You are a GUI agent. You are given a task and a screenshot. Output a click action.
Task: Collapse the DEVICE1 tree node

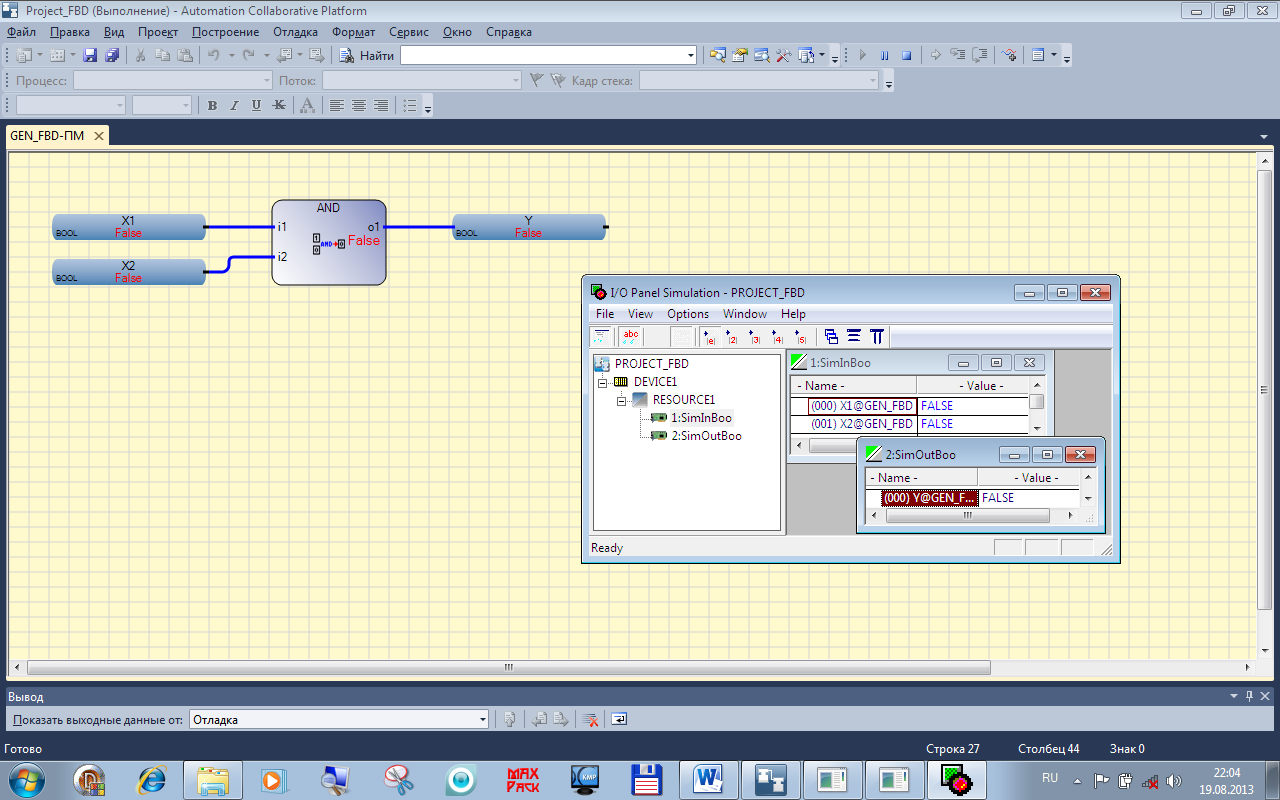[x=603, y=382]
